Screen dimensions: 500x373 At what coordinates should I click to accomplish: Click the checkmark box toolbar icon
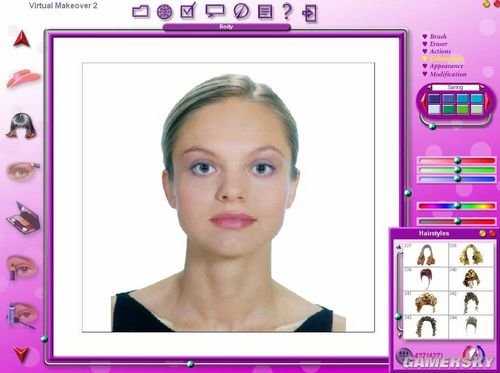click(x=188, y=11)
